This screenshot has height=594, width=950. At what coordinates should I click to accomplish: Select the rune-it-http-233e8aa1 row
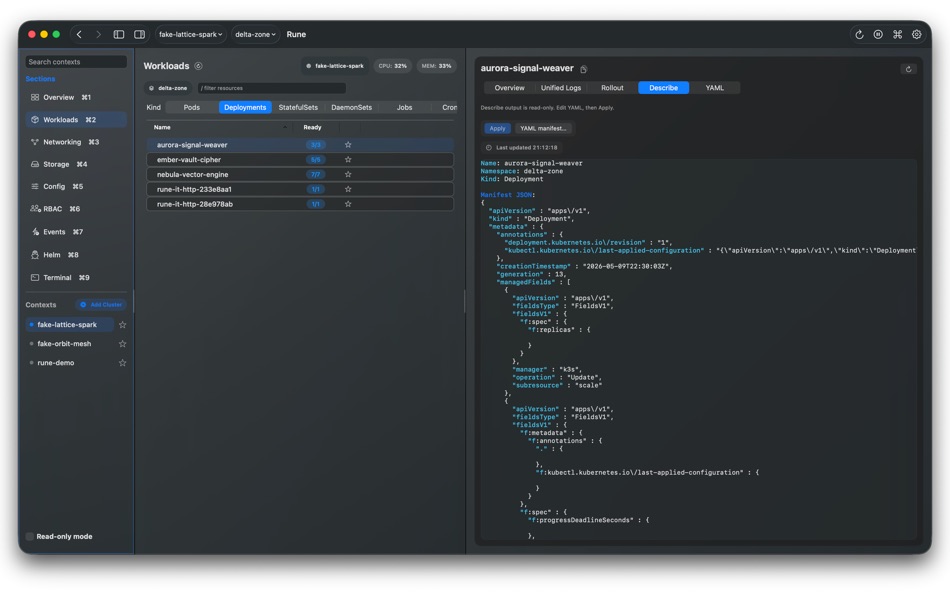point(300,189)
